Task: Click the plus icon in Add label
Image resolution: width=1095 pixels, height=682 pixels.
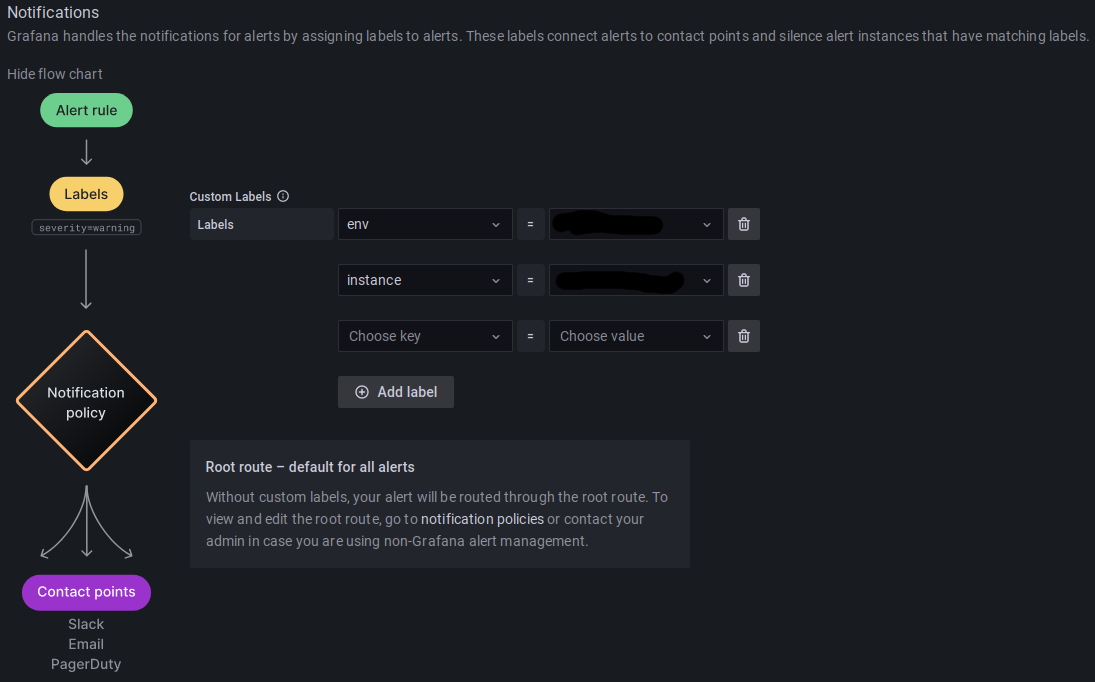Action: 362,392
